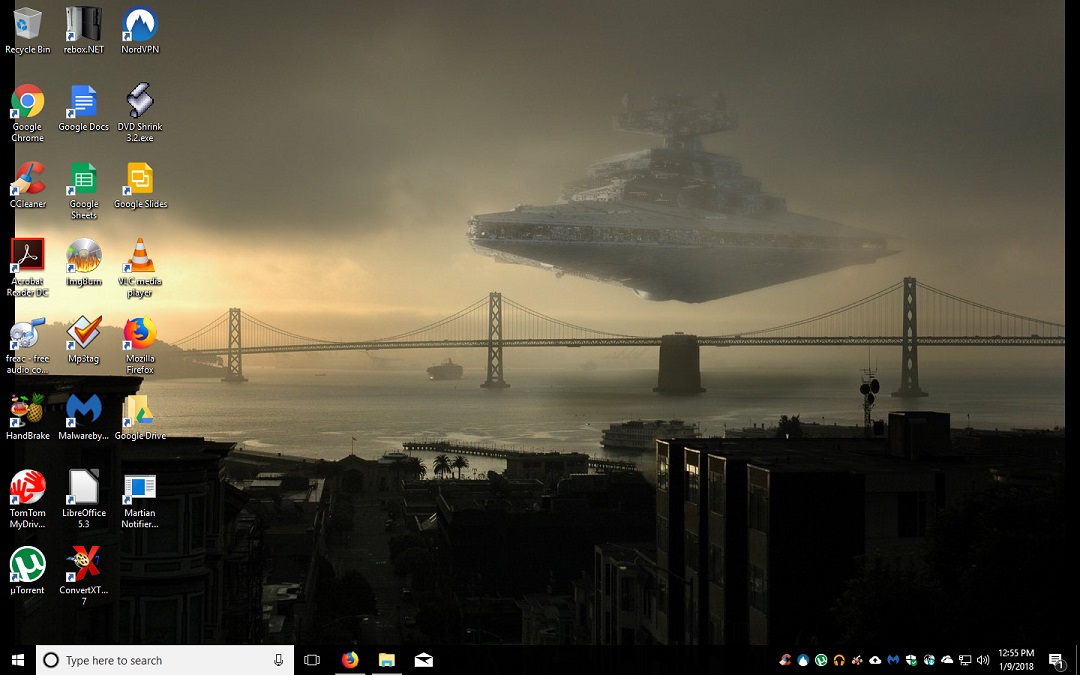Select the µTorrent desktop icon

(28, 565)
